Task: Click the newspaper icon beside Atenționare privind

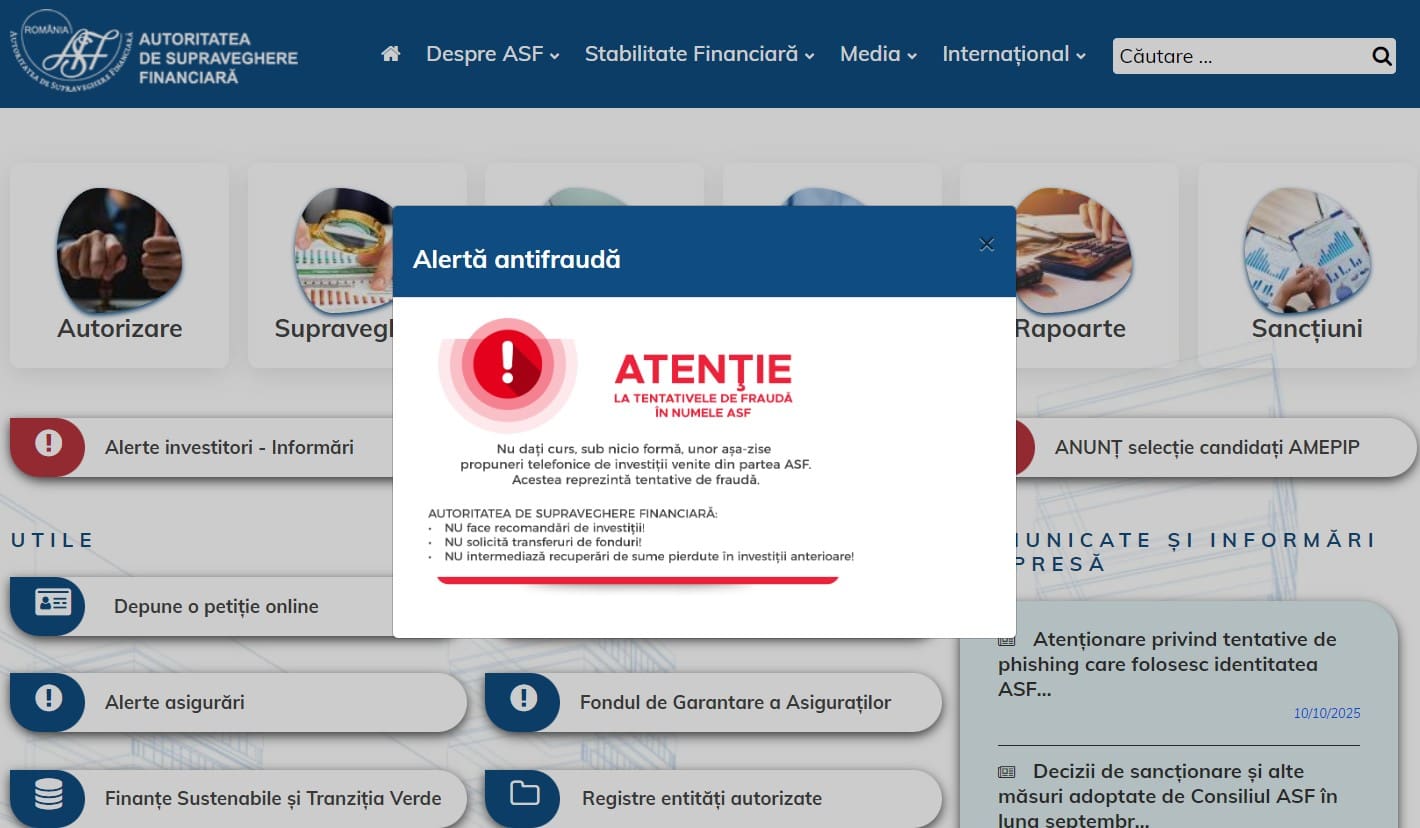Action: pyautogui.click(x=1007, y=640)
